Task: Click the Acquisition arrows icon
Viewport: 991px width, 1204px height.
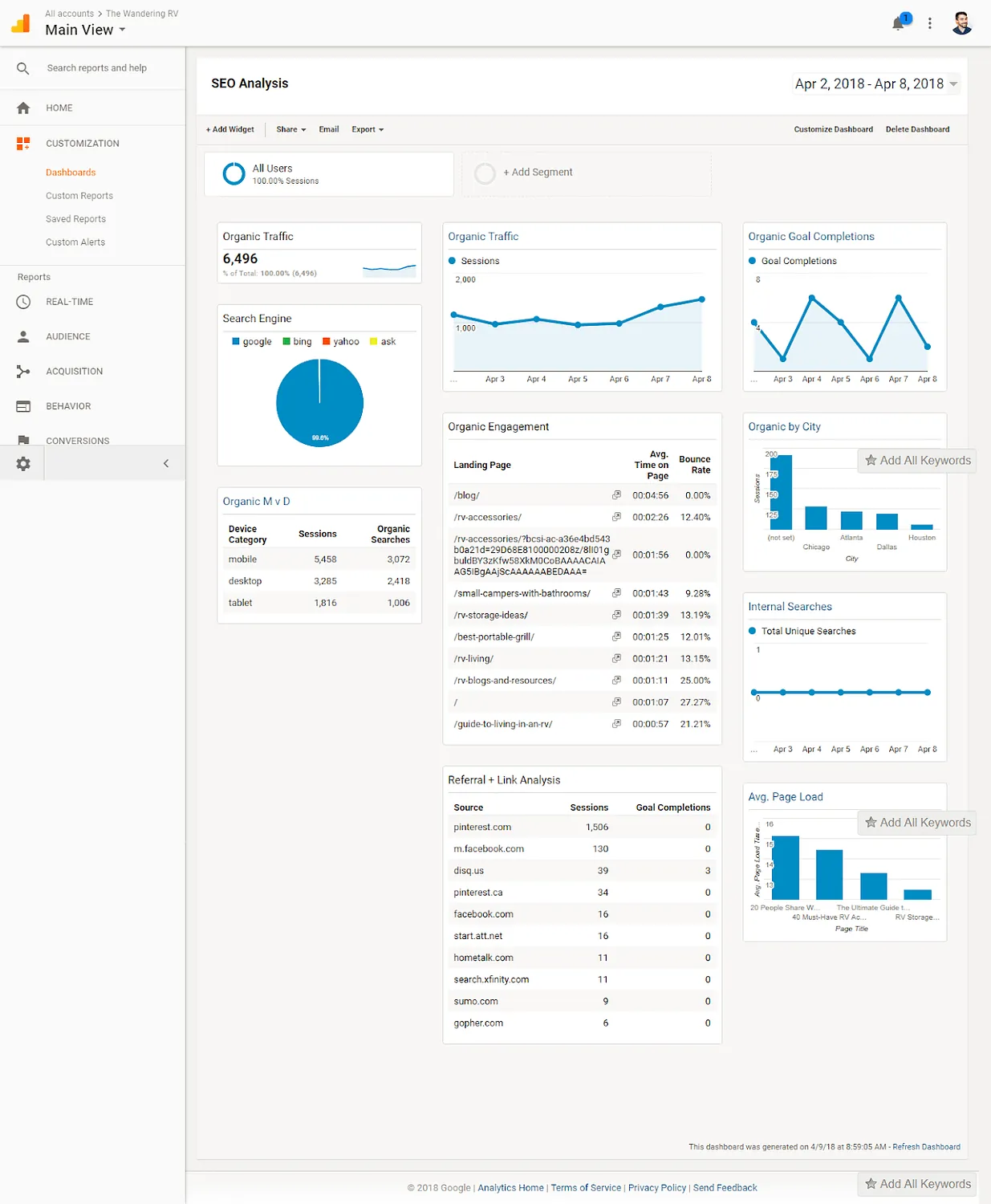Action: tap(23, 372)
